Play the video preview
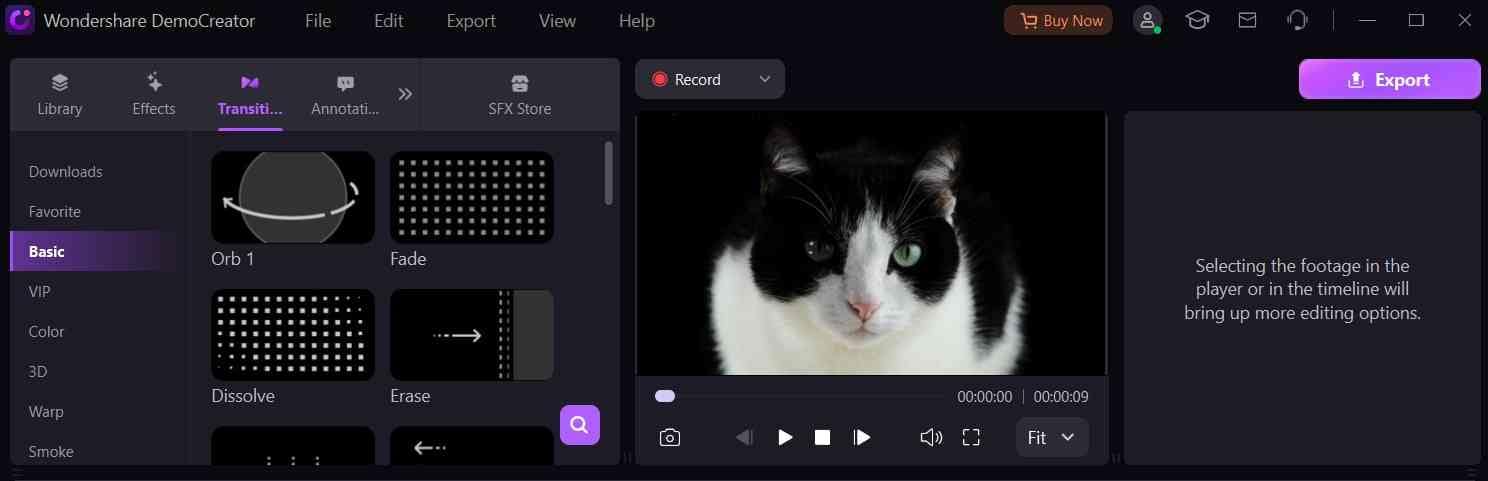This screenshot has height=481, width=1488. pos(785,438)
